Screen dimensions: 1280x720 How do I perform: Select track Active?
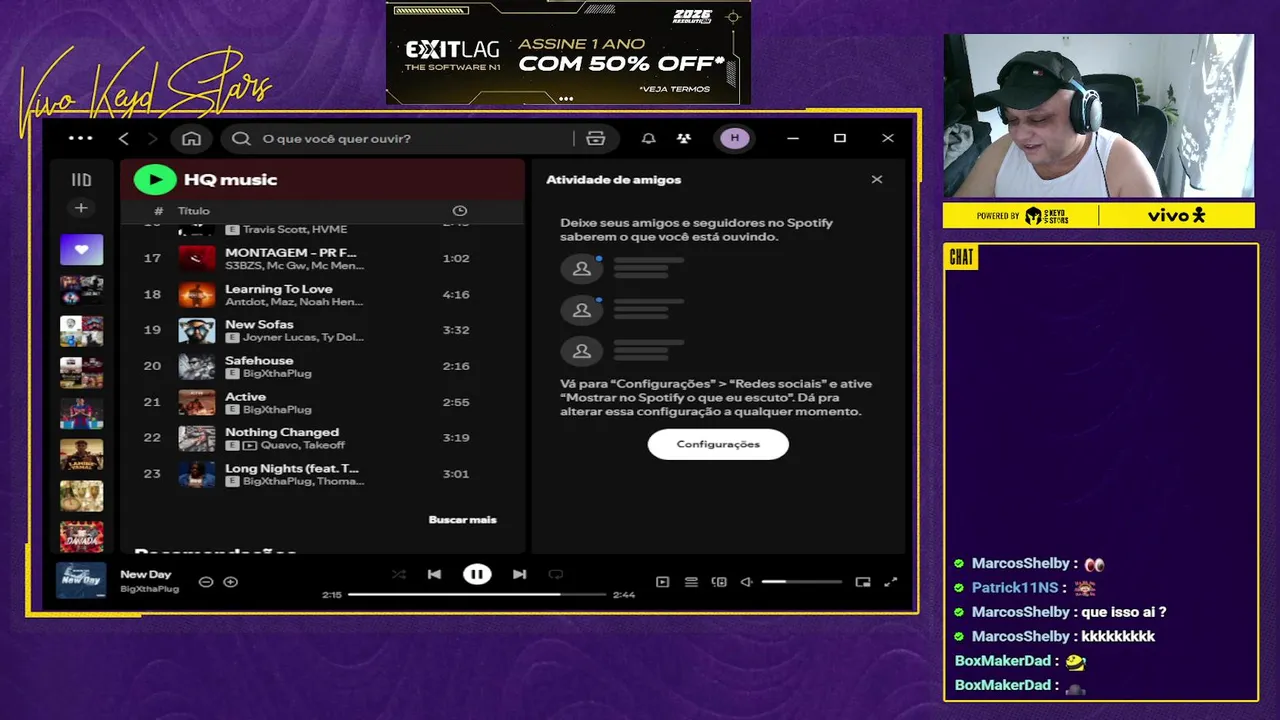[x=245, y=396]
